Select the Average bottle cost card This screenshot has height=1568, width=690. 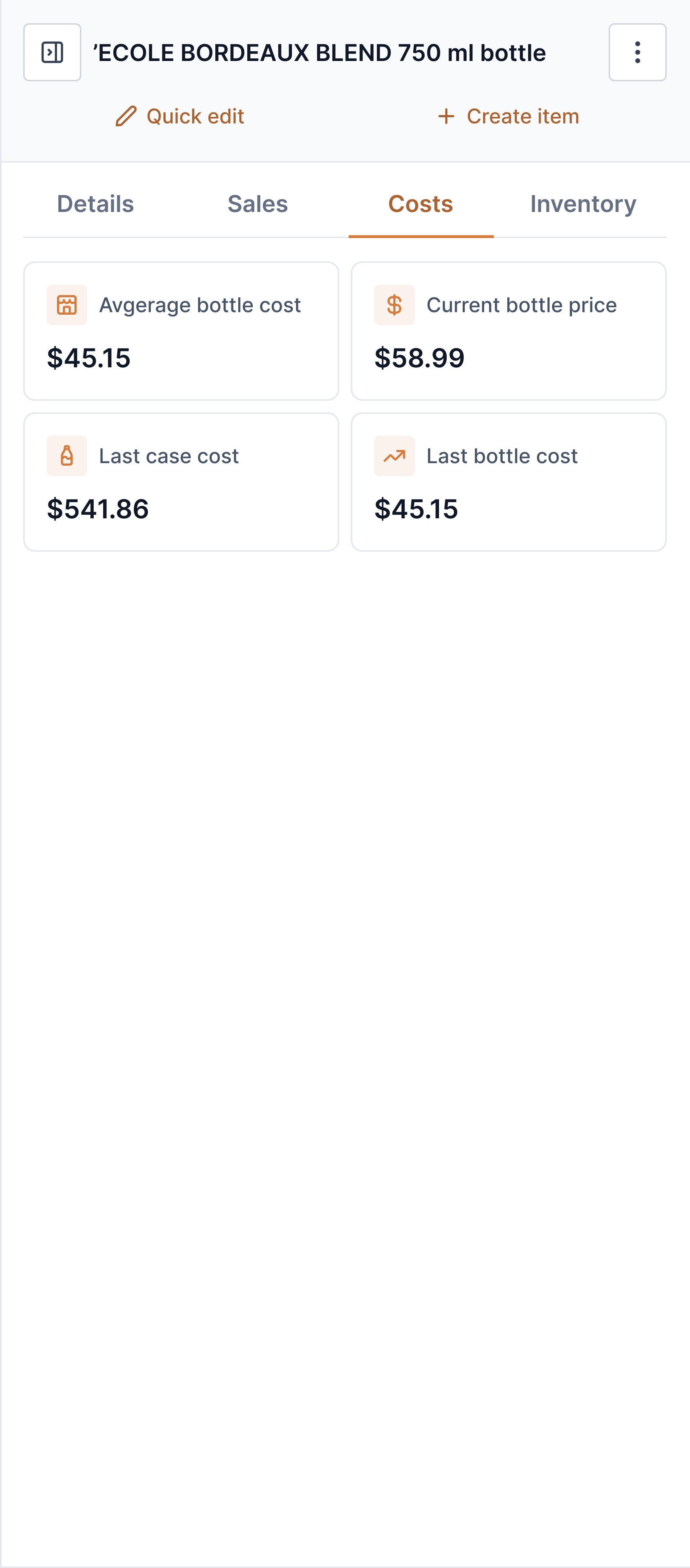coord(181,331)
